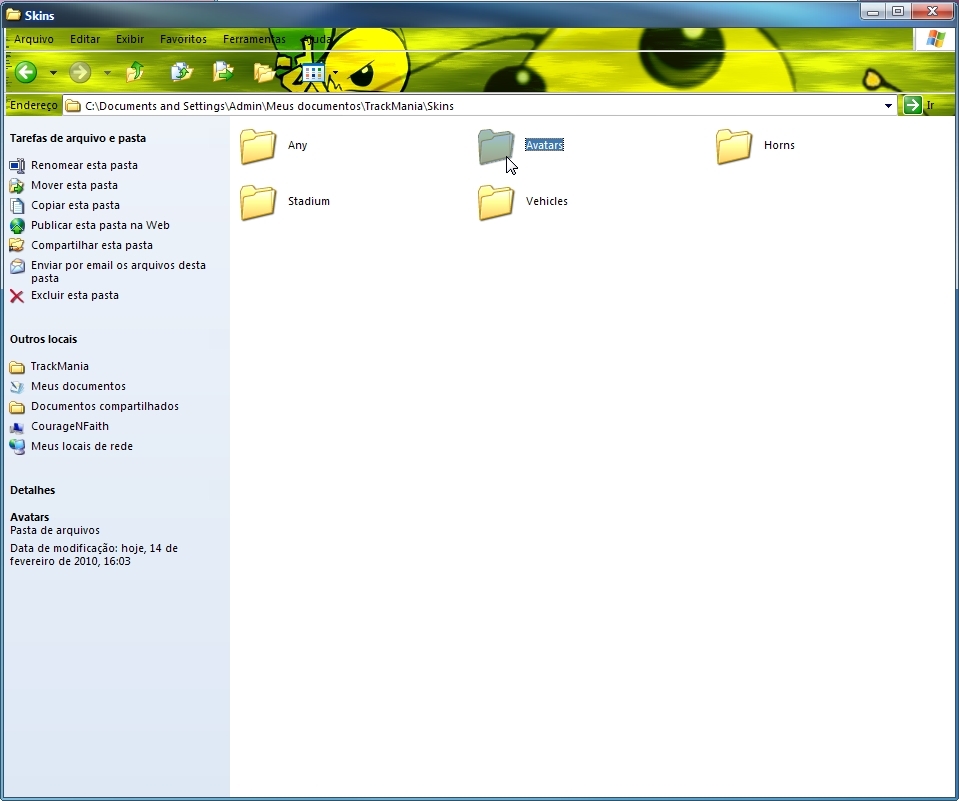Click the Mover esta pasta link
Viewport: 959px width, 801px height.
click(x=74, y=185)
